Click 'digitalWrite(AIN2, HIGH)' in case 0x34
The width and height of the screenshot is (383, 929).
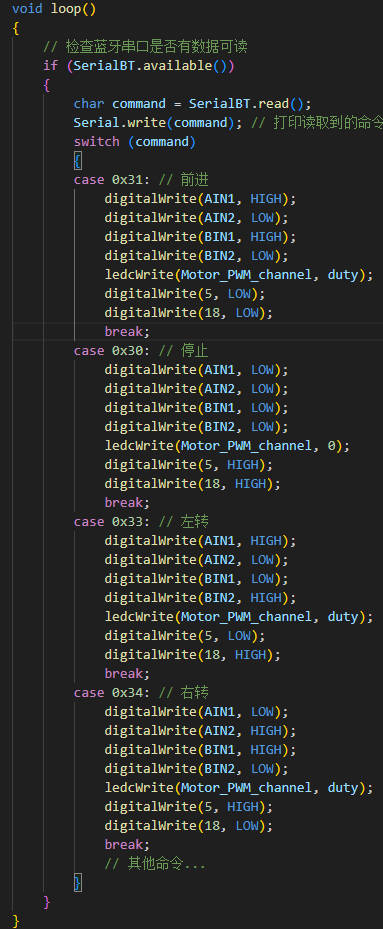(x=200, y=731)
